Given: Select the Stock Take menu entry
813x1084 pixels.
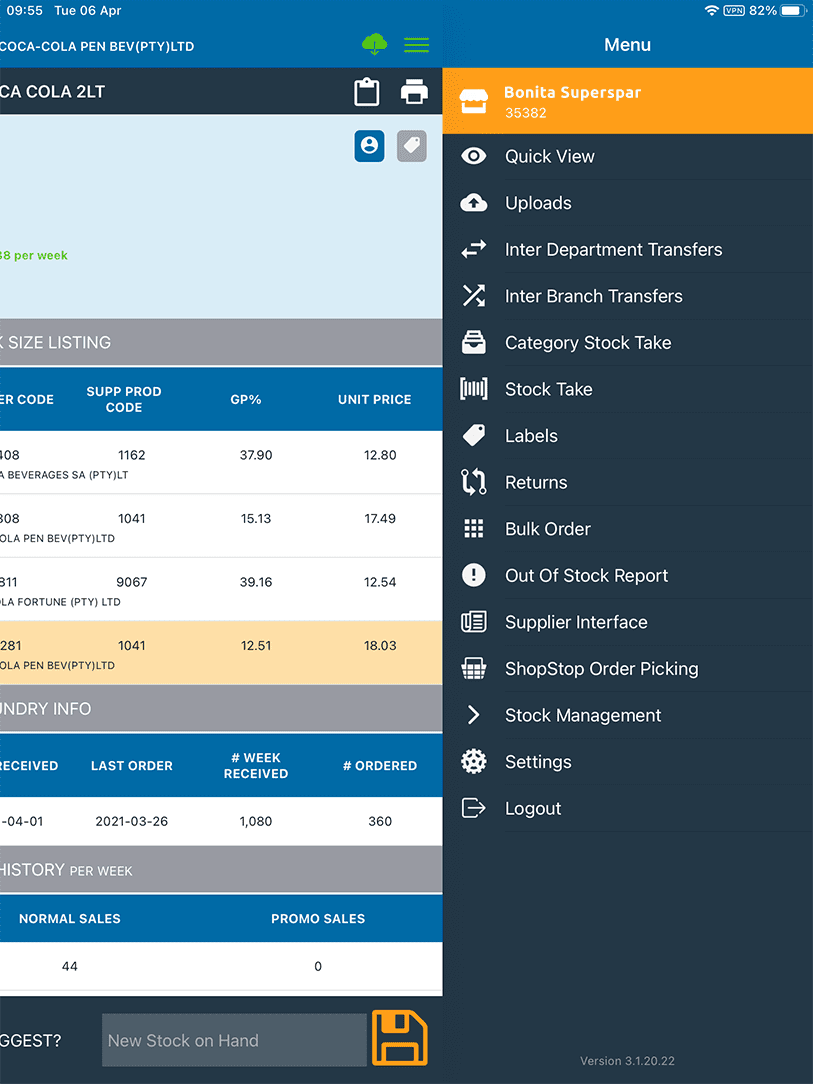Looking at the screenshot, I should click(x=627, y=389).
